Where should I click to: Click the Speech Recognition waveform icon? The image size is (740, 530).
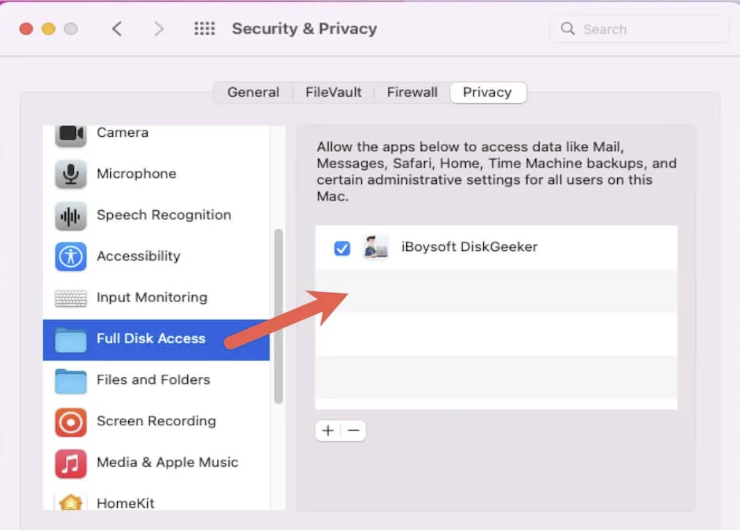click(x=71, y=216)
